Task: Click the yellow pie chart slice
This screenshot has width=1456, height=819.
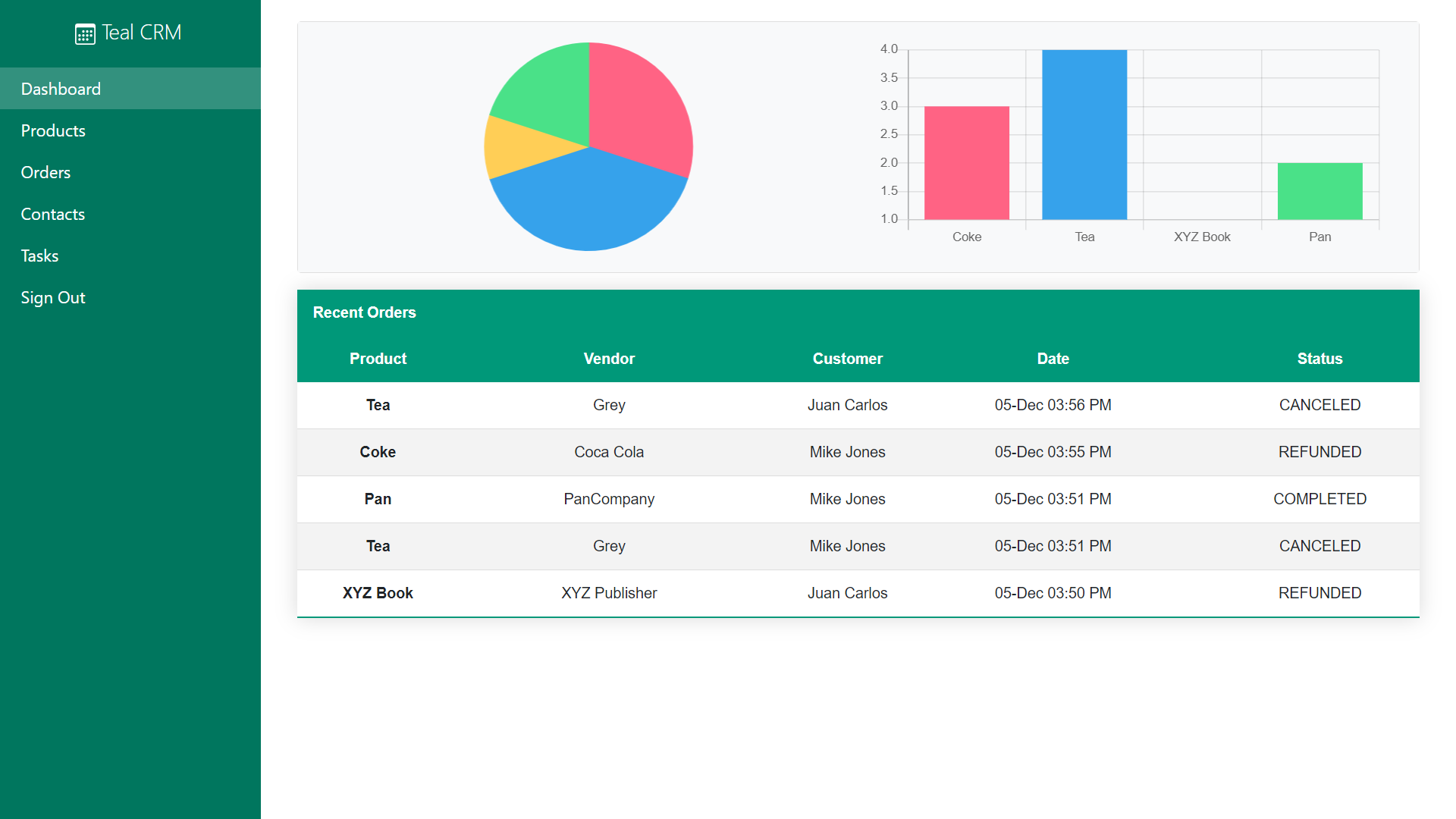Action: 516,146
